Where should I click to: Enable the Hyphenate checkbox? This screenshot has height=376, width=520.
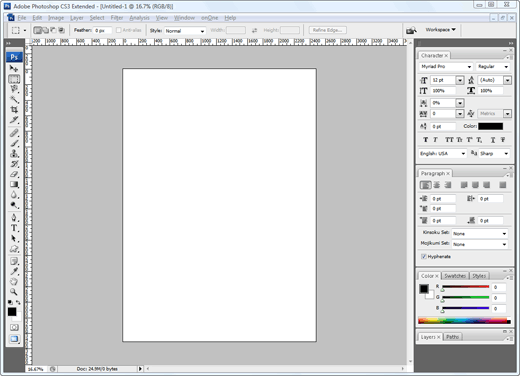point(424,256)
